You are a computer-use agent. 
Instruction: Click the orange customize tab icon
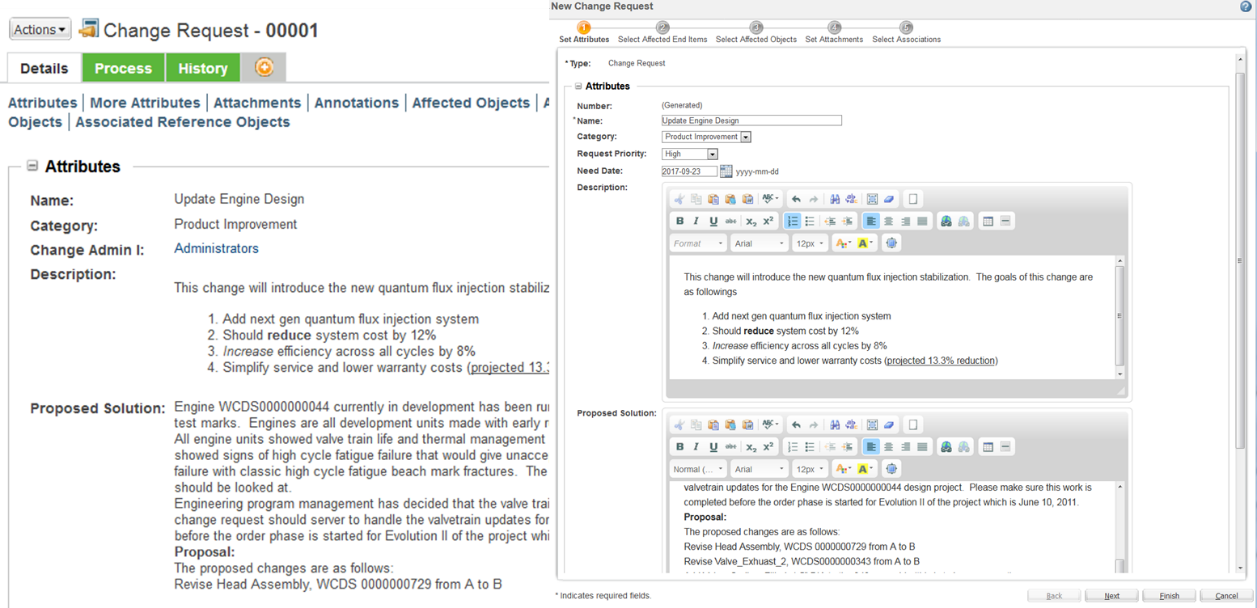[264, 67]
